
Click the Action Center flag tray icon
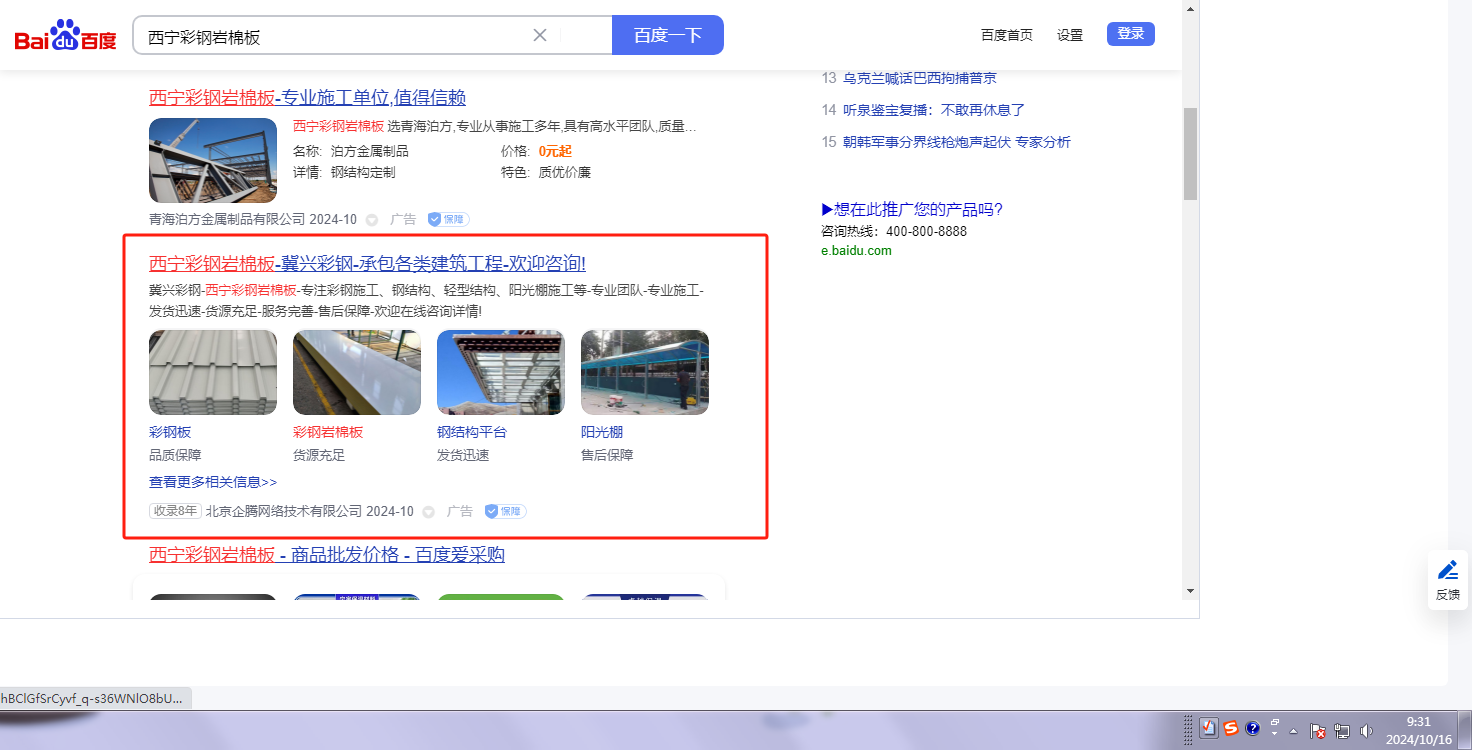click(1318, 731)
